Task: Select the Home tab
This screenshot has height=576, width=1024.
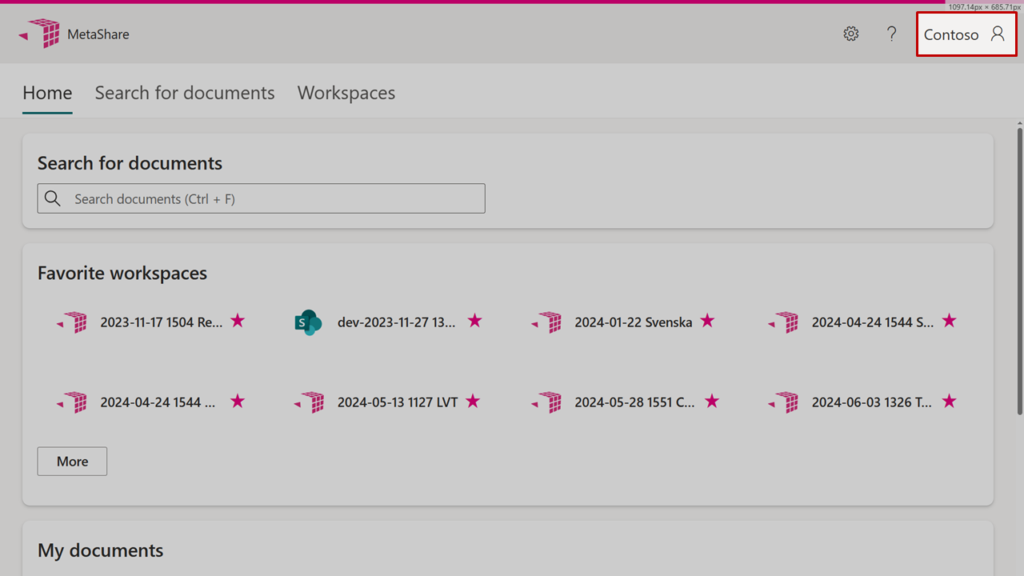Action: point(47,93)
